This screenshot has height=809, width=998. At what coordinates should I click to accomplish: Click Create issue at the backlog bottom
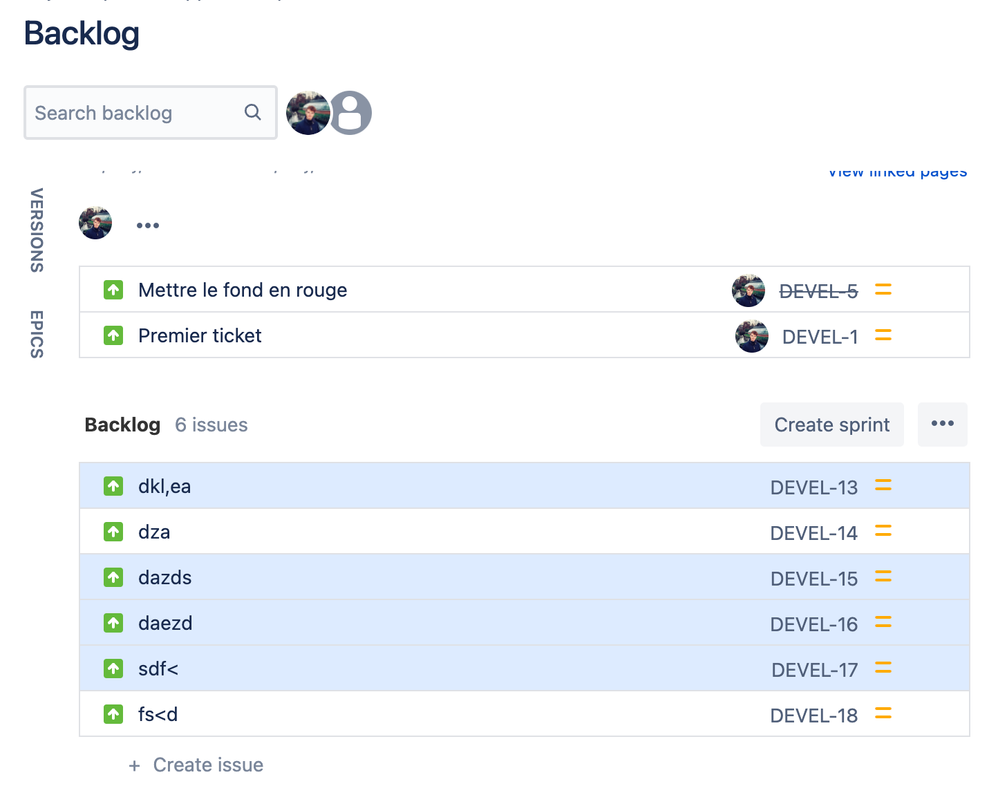196,764
